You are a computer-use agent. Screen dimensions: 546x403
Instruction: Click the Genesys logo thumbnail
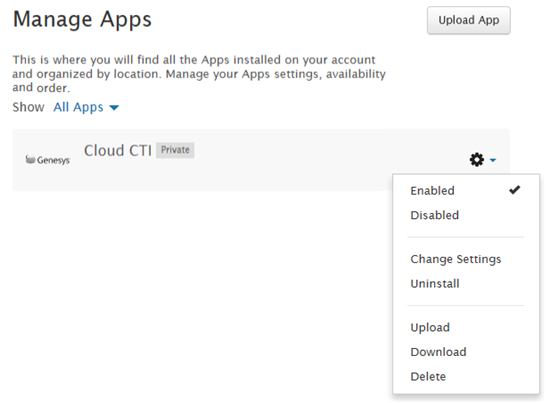pyautogui.click(x=48, y=160)
